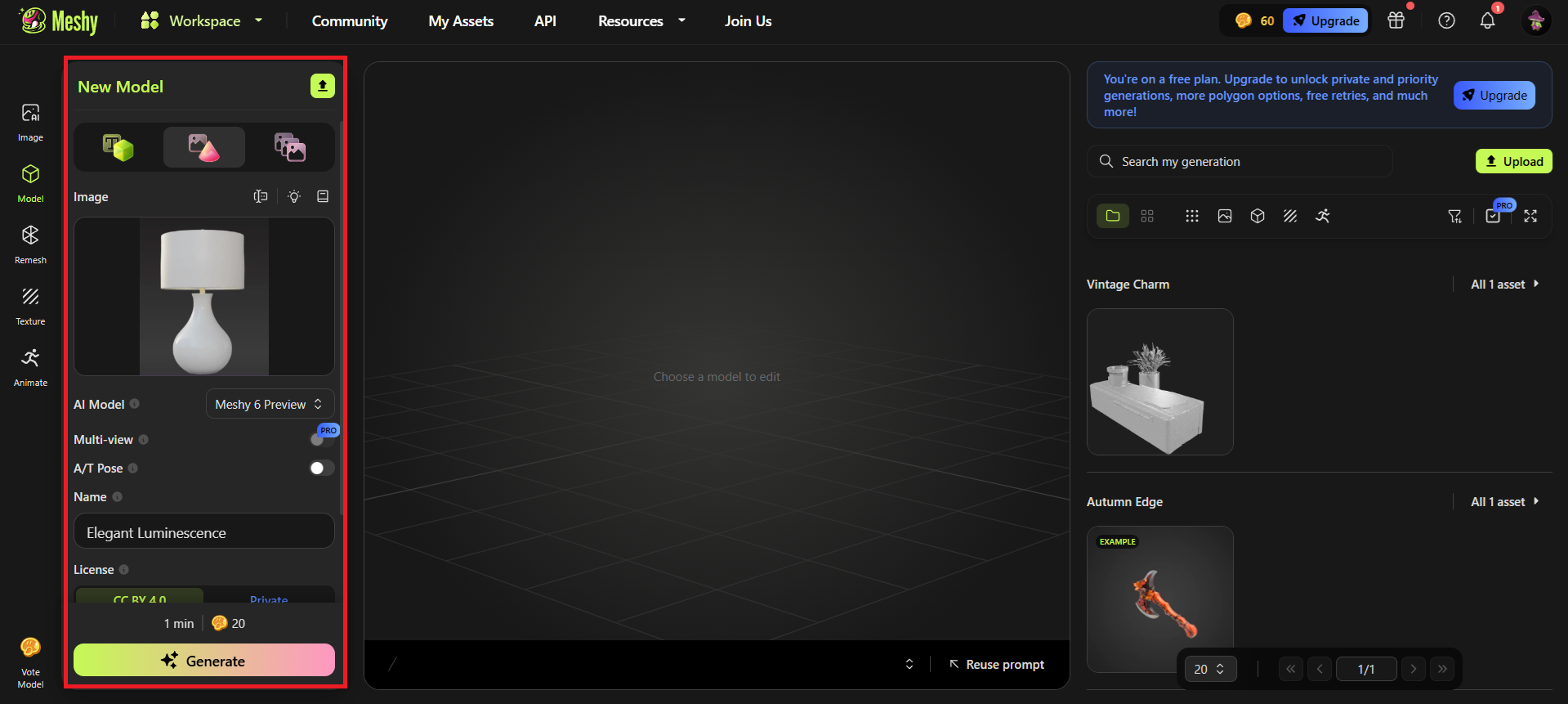Filter assets by texture stripes icon
This screenshot has height=704, width=1568.
click(1290, 216)
